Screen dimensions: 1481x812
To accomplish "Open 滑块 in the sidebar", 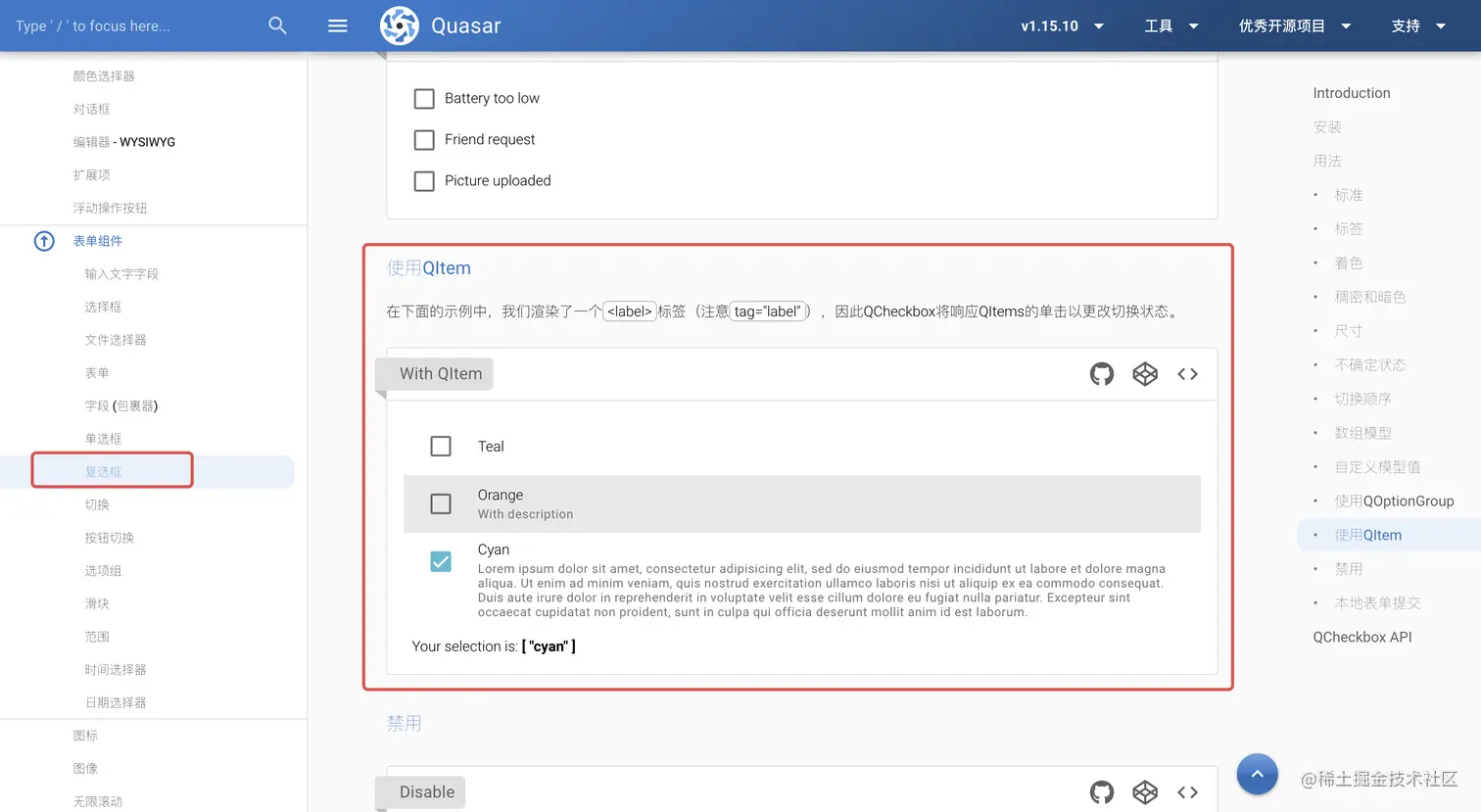I will pos(97,603).
